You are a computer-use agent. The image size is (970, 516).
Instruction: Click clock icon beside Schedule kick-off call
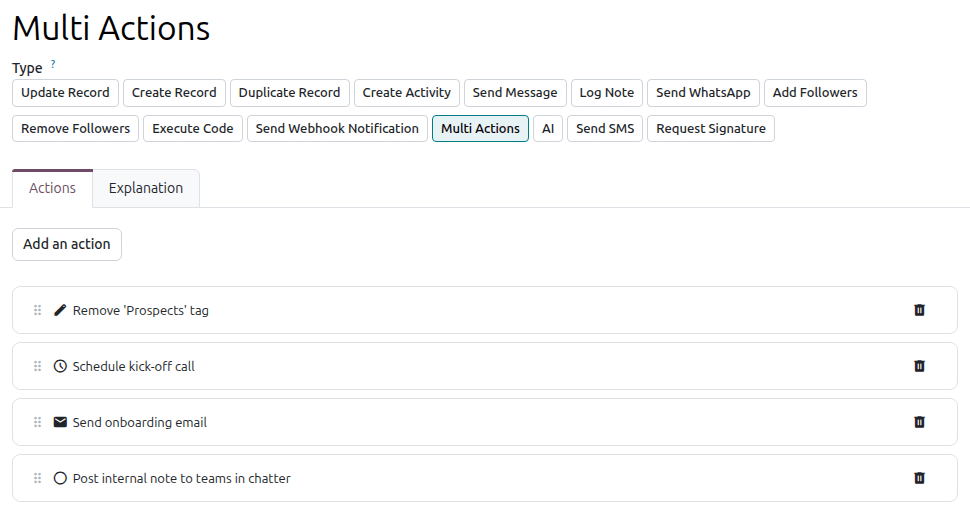tap(60, 366)
